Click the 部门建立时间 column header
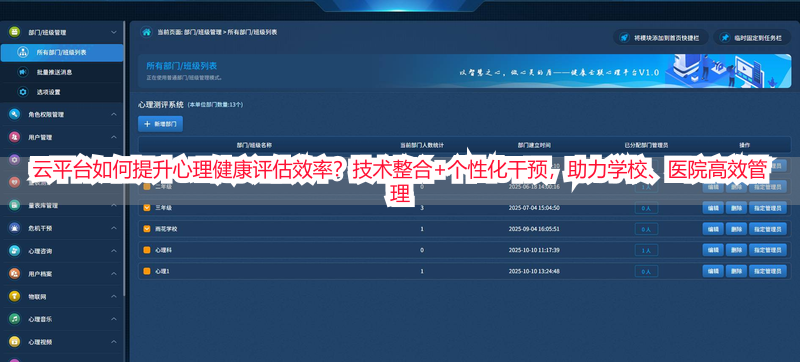 534,145
